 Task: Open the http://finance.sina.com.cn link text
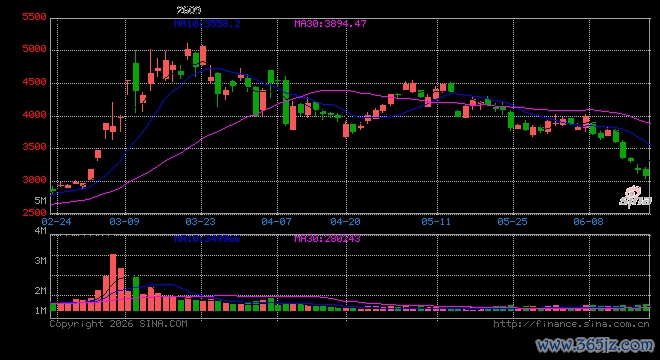[571, 324]
